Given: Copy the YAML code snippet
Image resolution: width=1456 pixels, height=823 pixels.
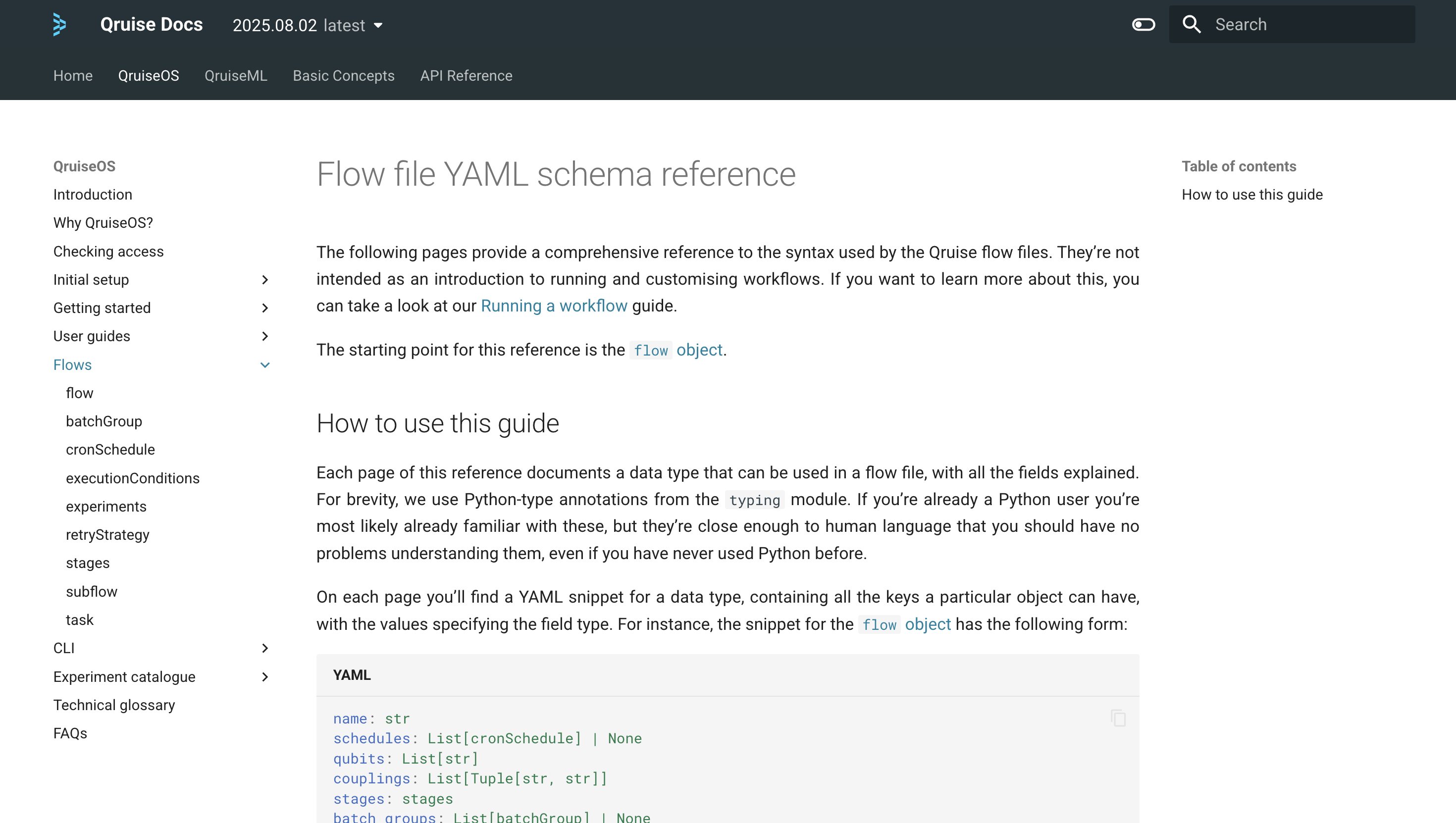Looking at the screenshot, I should click(1117, 718).
